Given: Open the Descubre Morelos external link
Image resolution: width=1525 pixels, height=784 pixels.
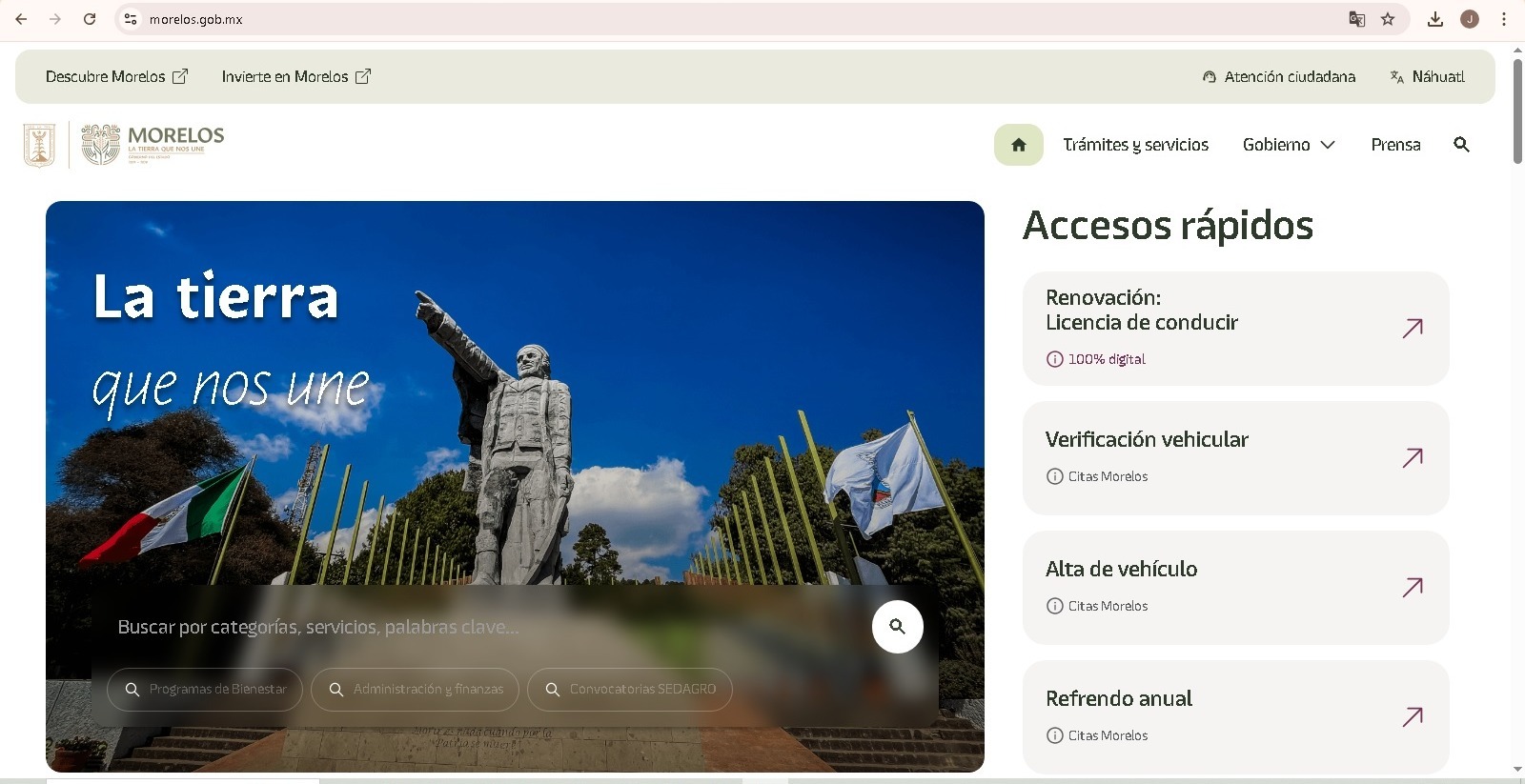Looking at the screenshot, I should click(116, 77).
